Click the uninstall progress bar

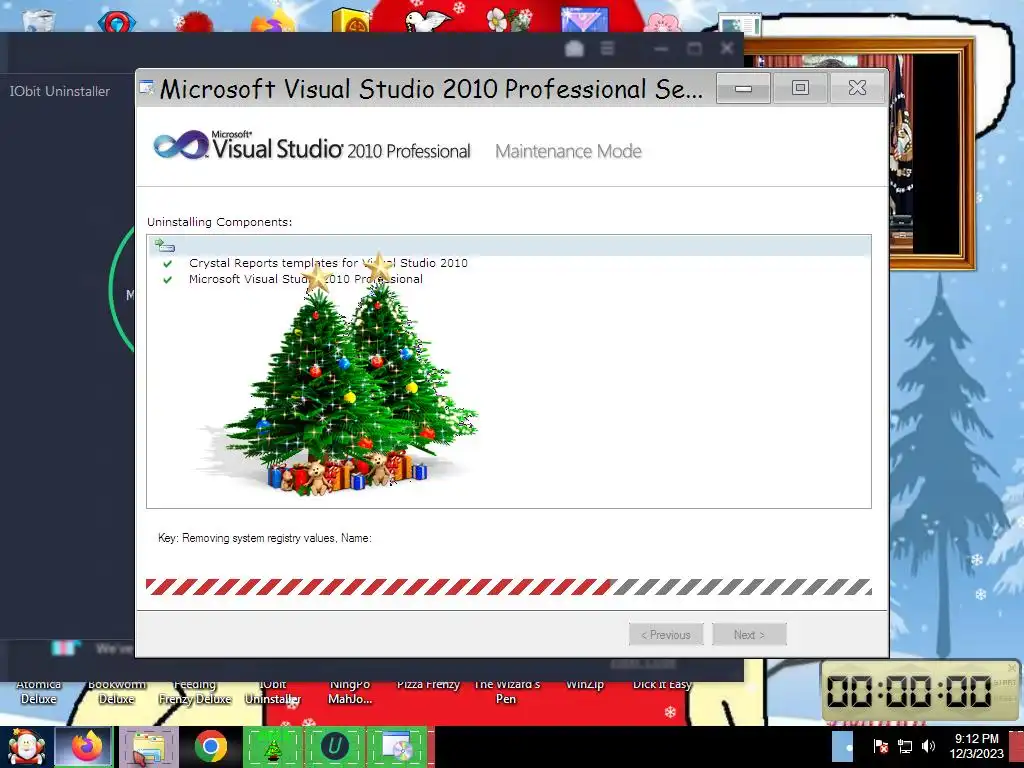(509, 586)
